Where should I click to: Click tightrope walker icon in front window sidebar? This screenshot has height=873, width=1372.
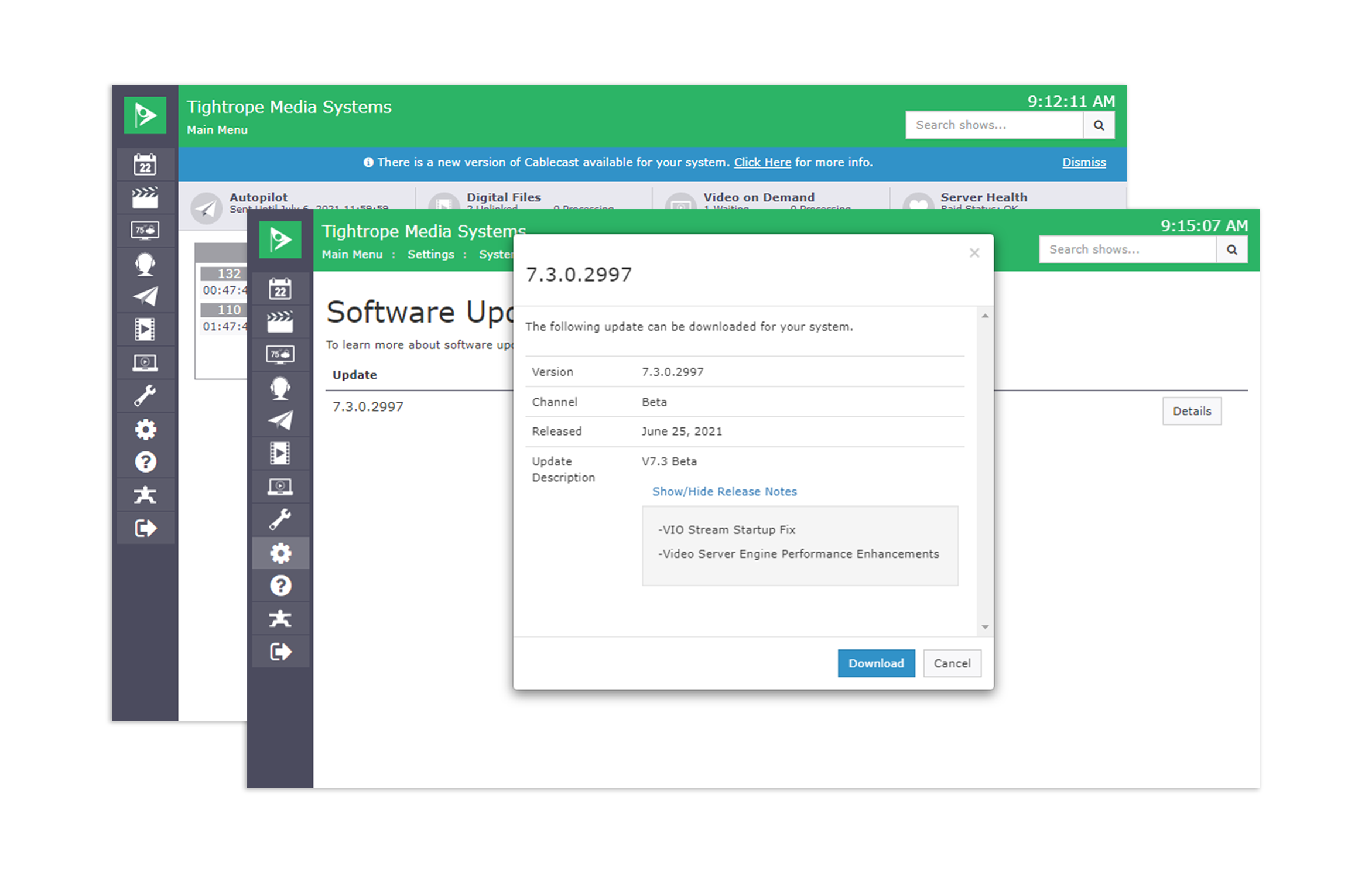280,619
